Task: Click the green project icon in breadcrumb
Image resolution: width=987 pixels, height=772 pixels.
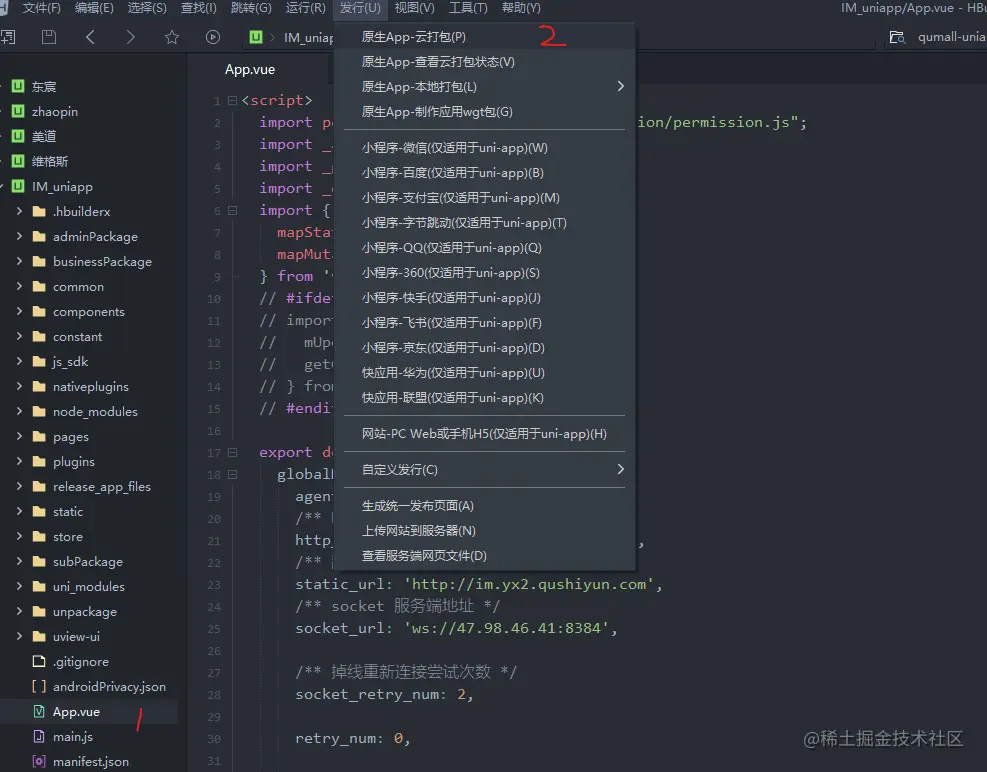Action: coord(256,37)
